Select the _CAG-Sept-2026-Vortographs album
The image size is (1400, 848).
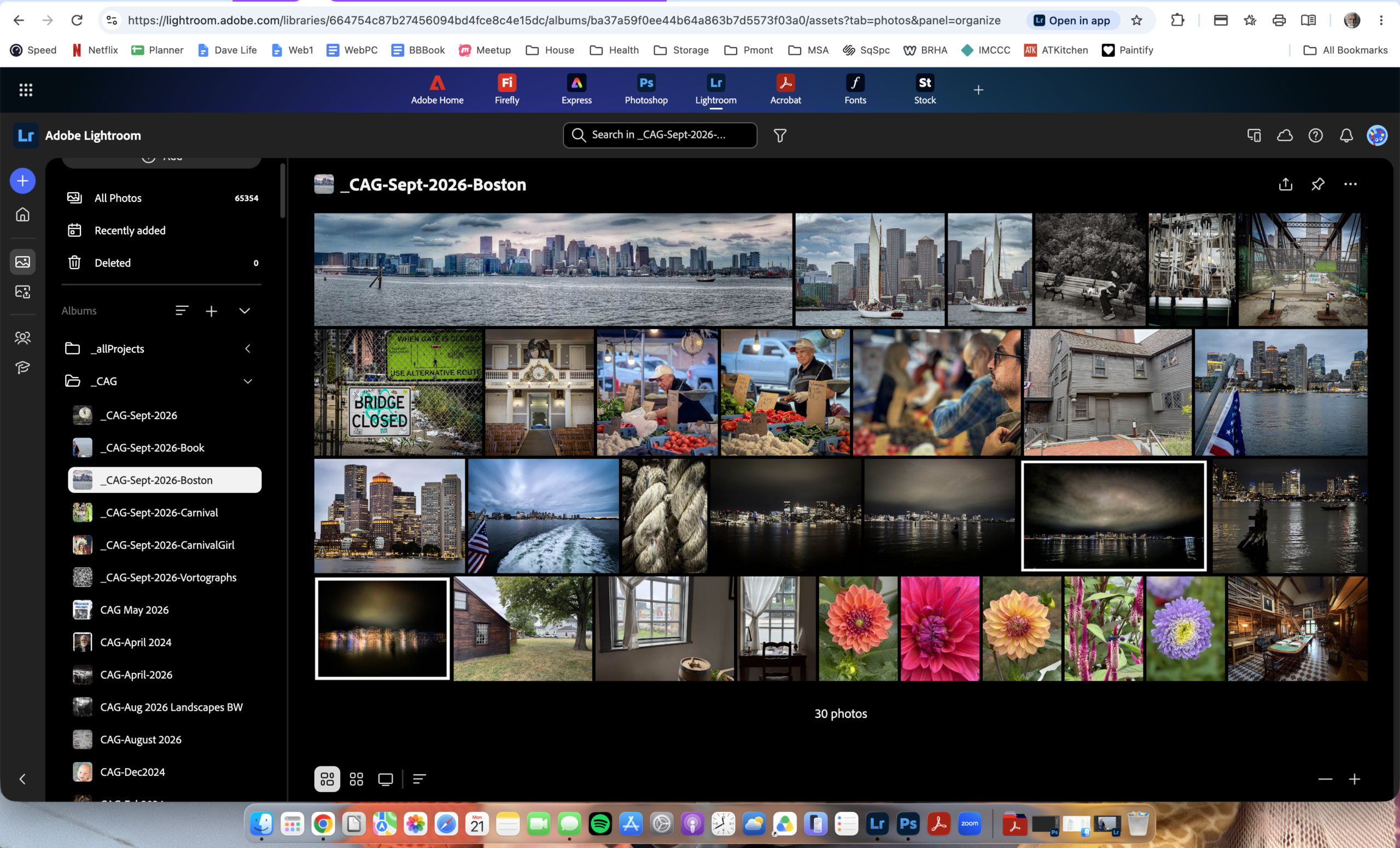[x=164, y=577]
